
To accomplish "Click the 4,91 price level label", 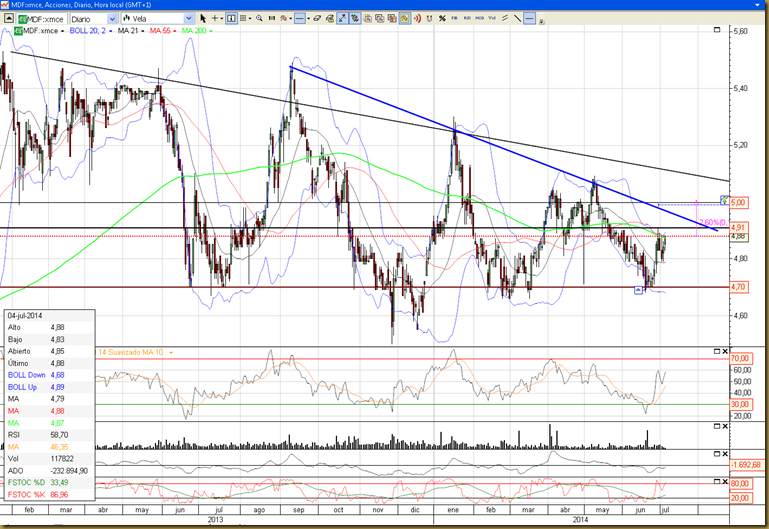I will 739,227.
